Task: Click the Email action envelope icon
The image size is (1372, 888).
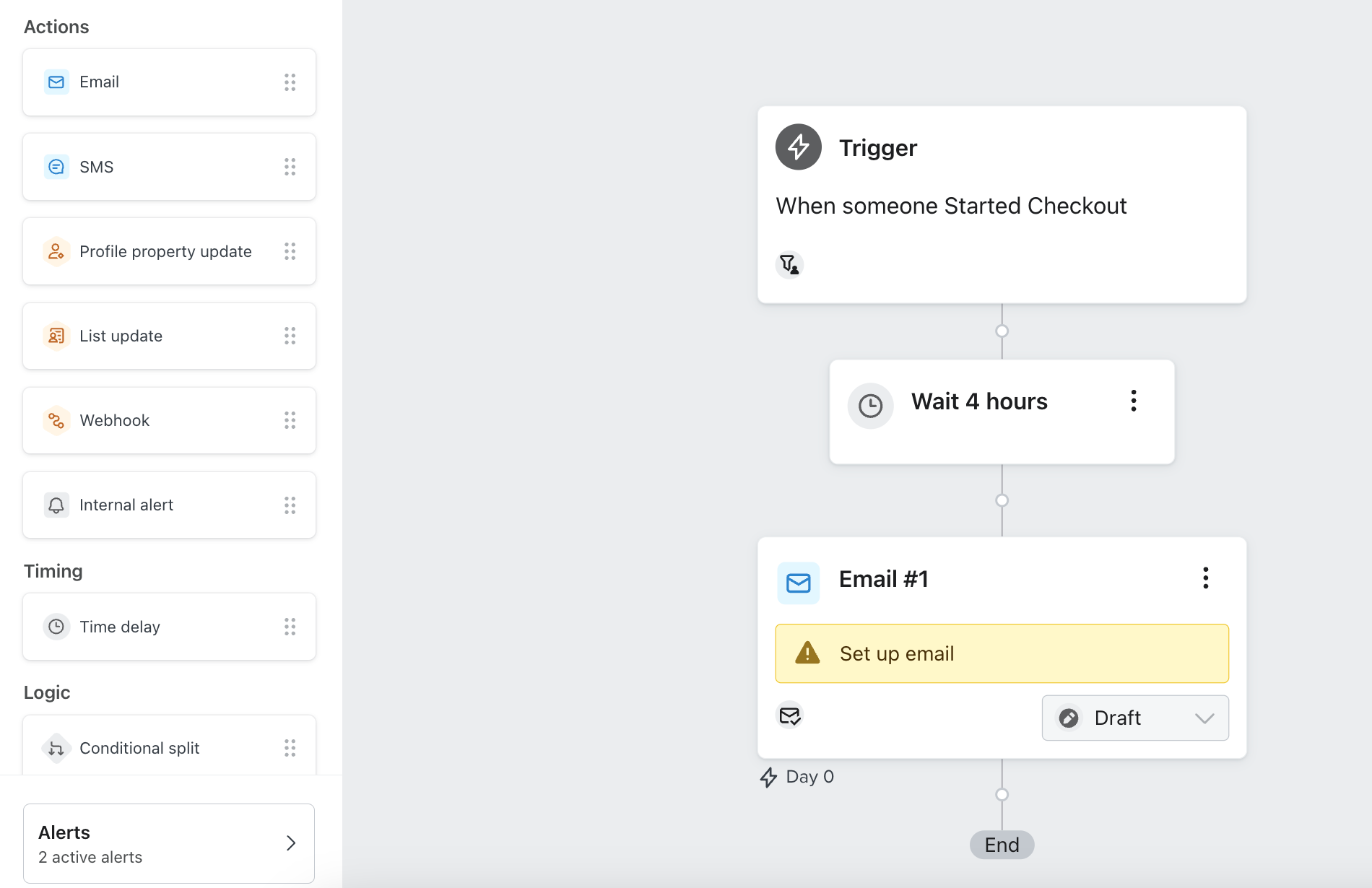Action: click(56, 82)
